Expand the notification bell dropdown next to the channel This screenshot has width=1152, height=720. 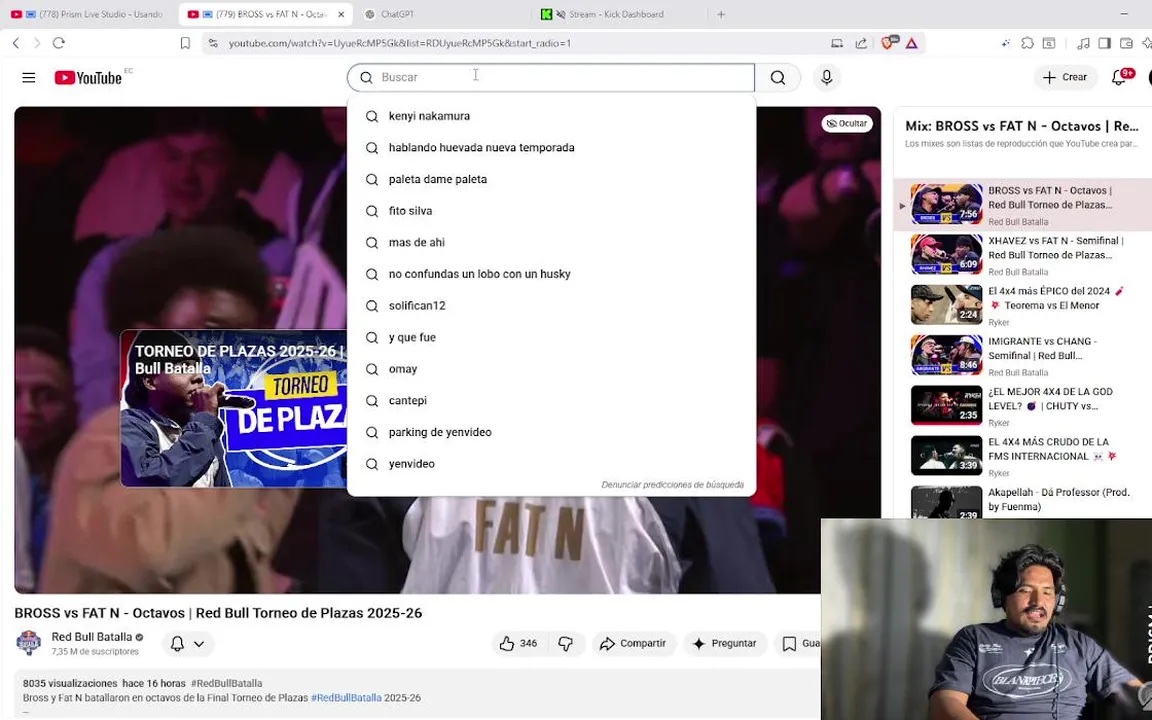(188, 644)
